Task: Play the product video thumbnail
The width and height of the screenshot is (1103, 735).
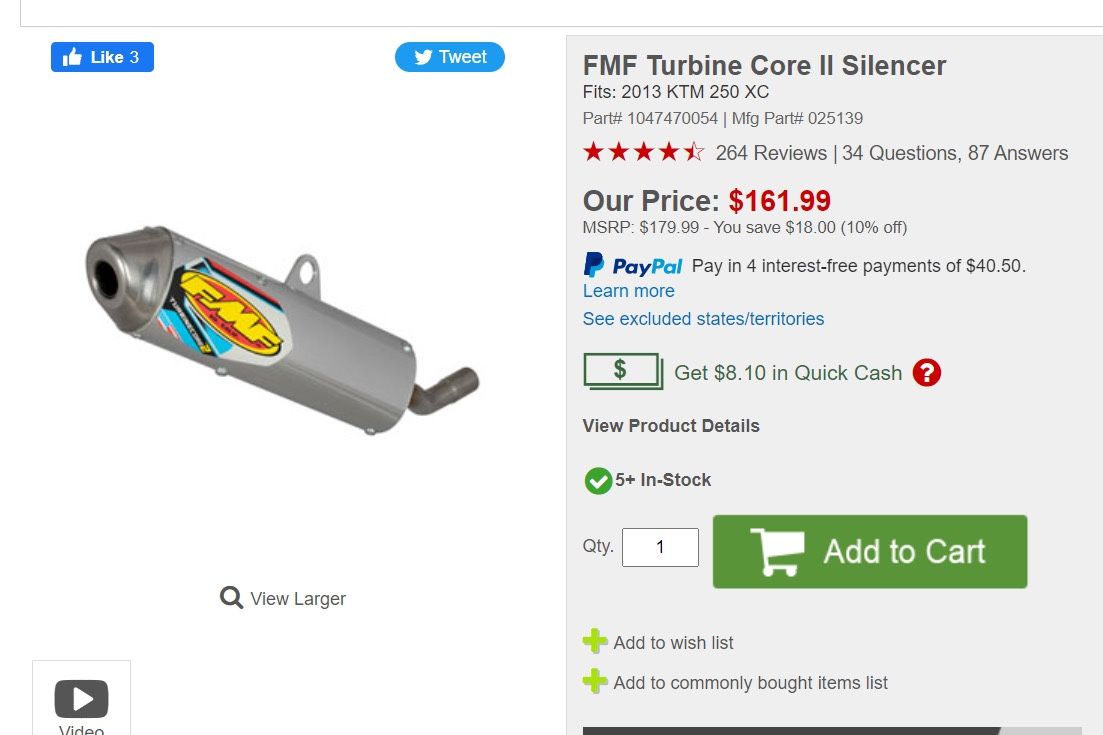Action: tap(81, 699)
